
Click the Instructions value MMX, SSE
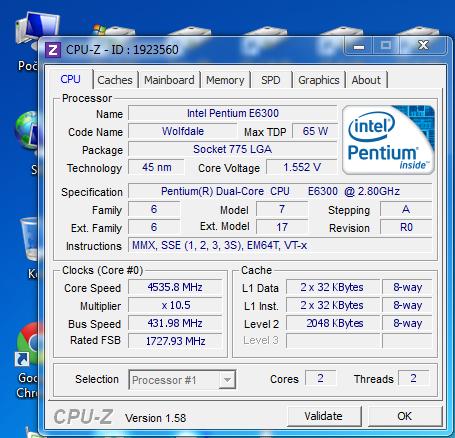pos(280,246)
